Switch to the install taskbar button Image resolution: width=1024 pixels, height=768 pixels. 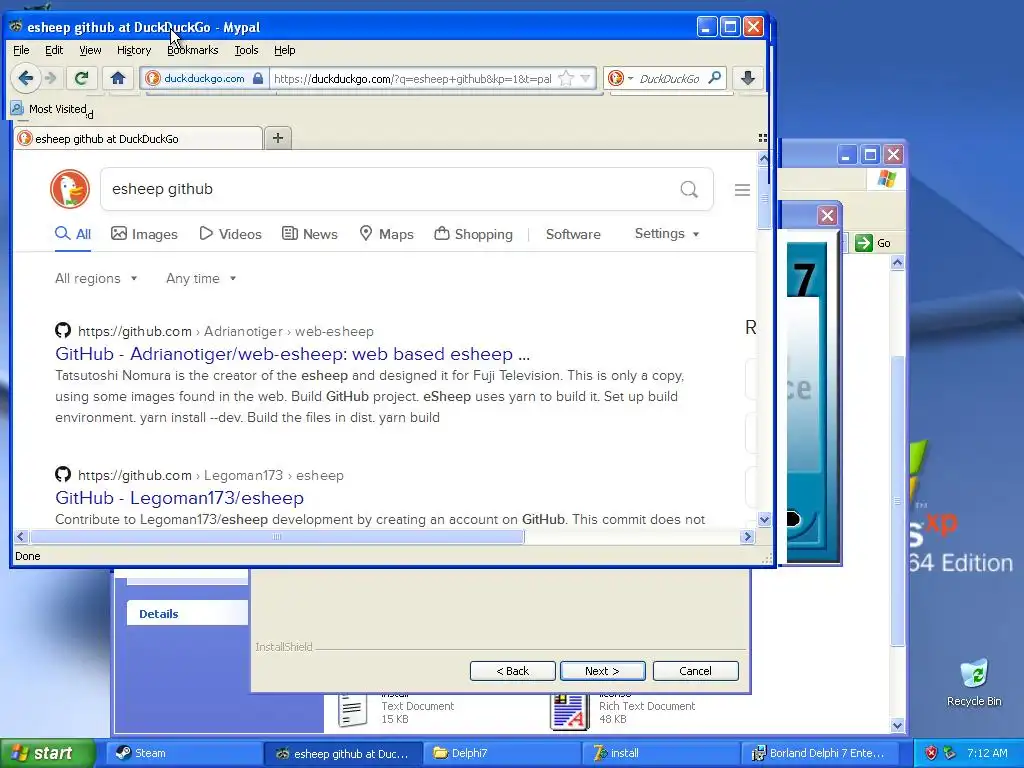(x=660, y=753)
